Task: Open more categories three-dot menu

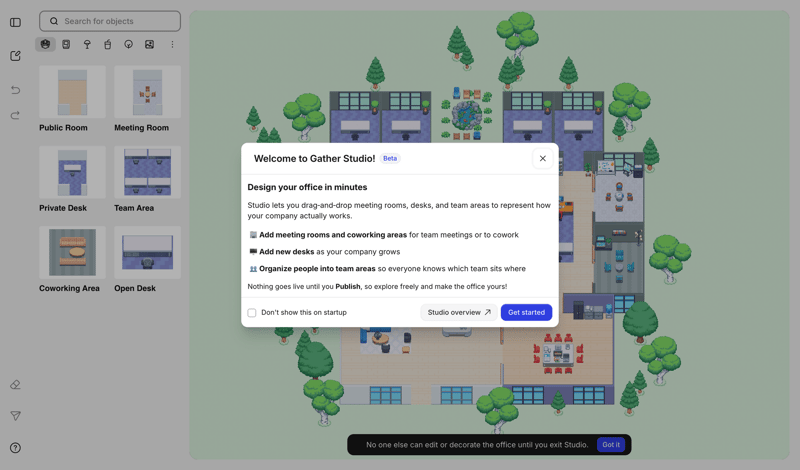Action: [172, 44]
